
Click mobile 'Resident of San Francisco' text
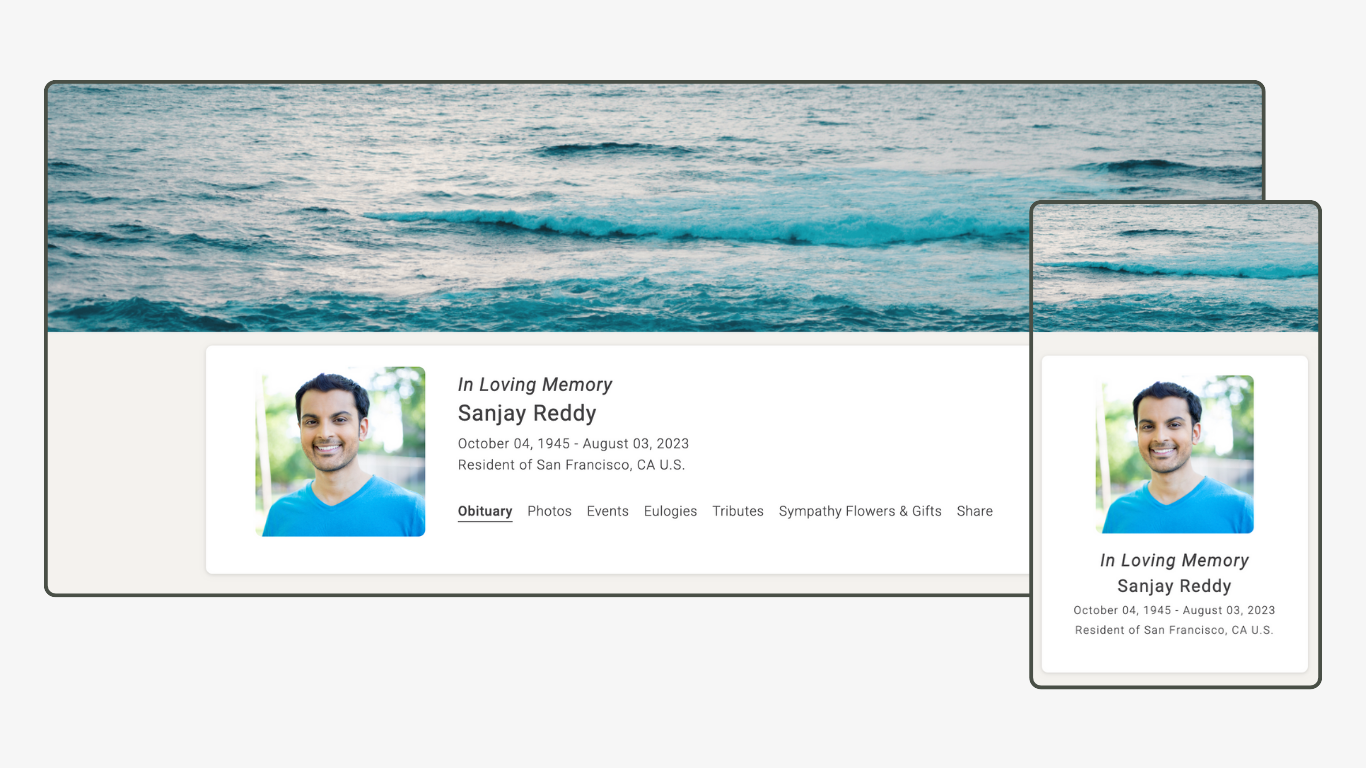click(x=1174, y=630)
